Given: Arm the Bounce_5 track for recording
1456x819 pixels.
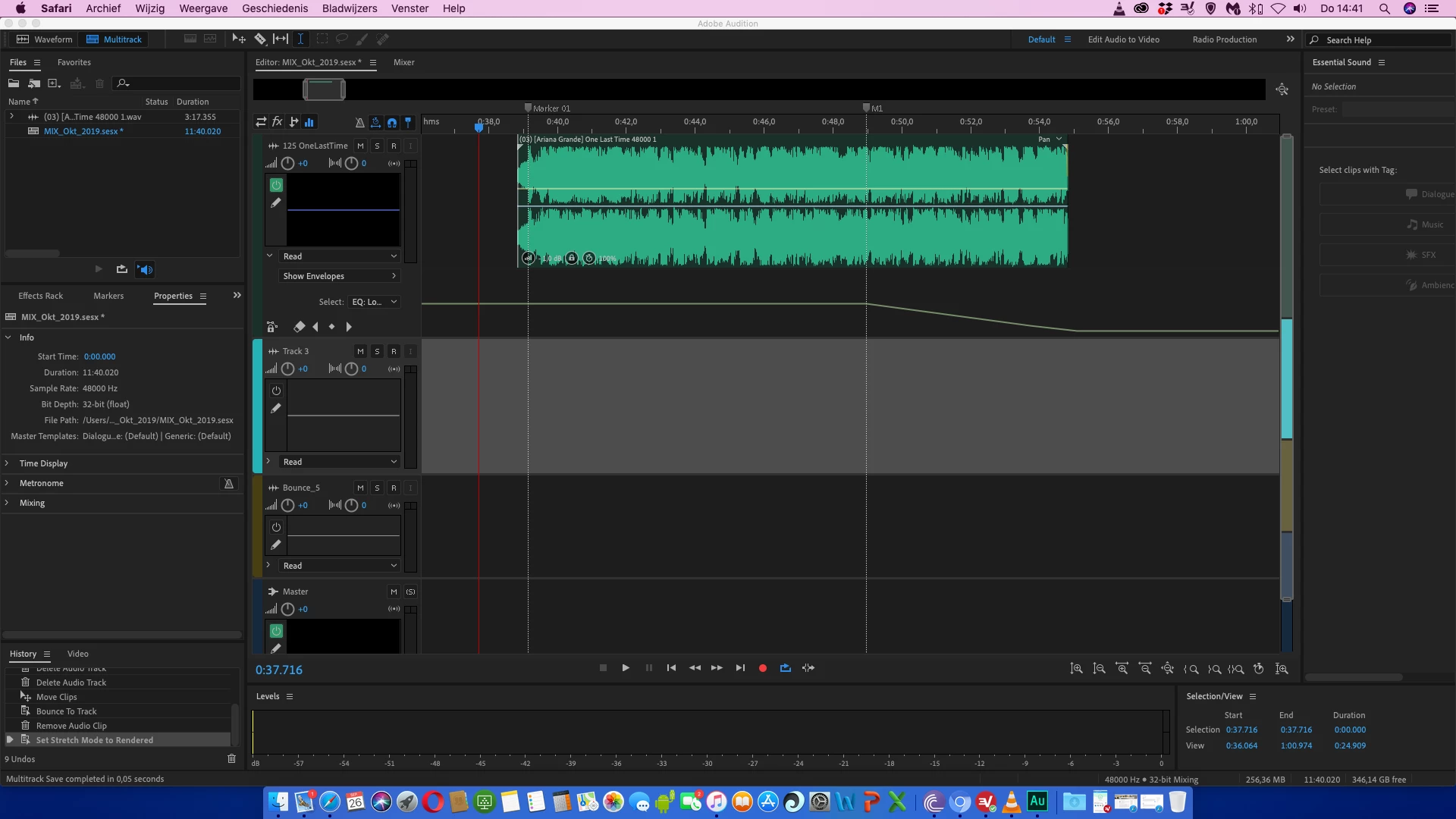Looking at the screenshot, I should 394,488.
